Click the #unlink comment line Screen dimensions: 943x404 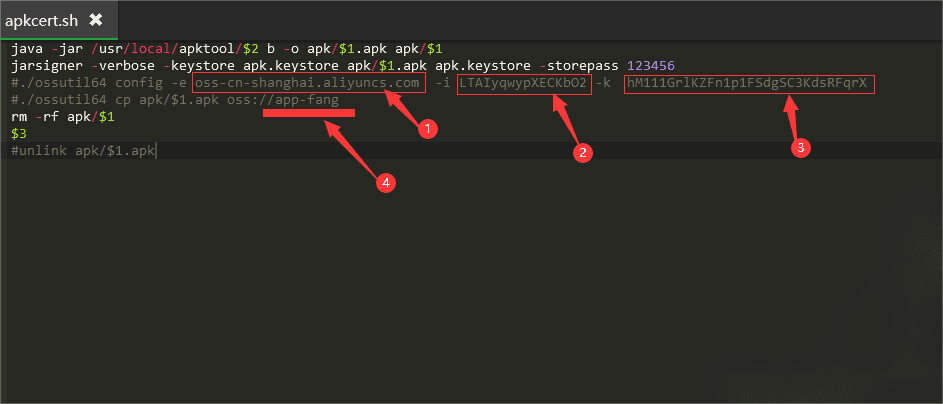(82, 150)
